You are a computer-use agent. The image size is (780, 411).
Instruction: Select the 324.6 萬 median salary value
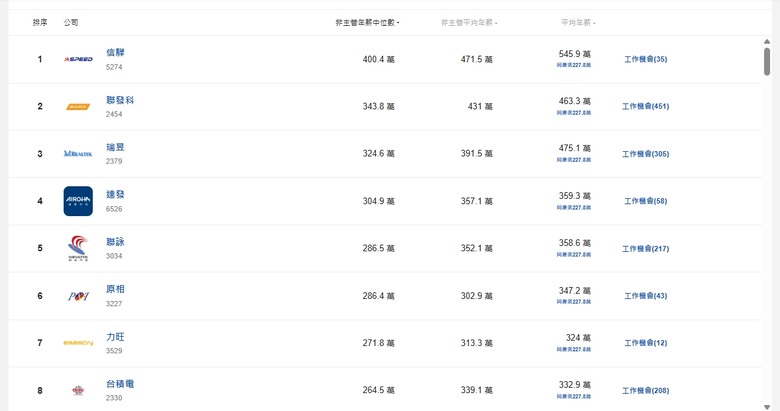[379, 154]
